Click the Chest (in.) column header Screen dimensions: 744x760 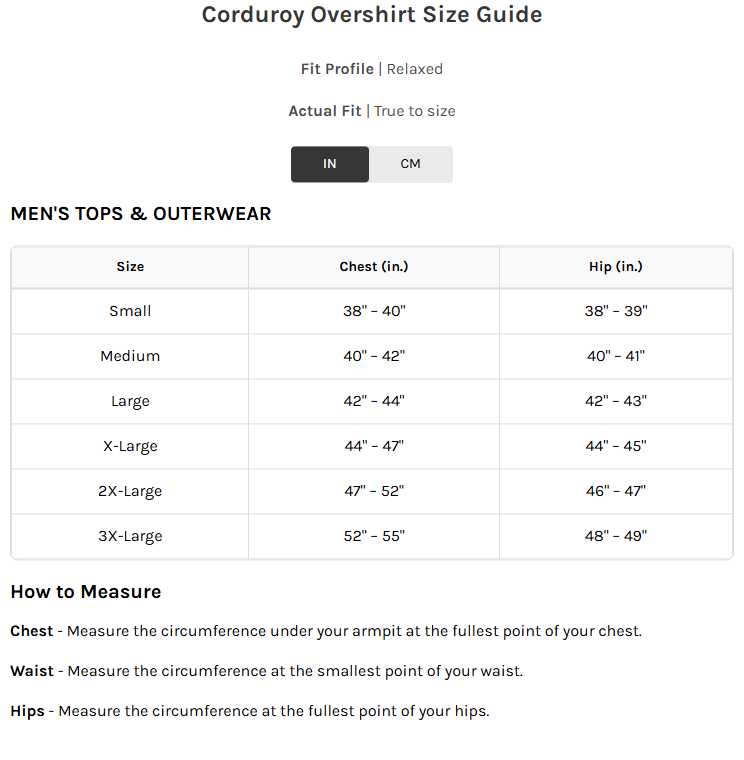(x=374, y=267)
